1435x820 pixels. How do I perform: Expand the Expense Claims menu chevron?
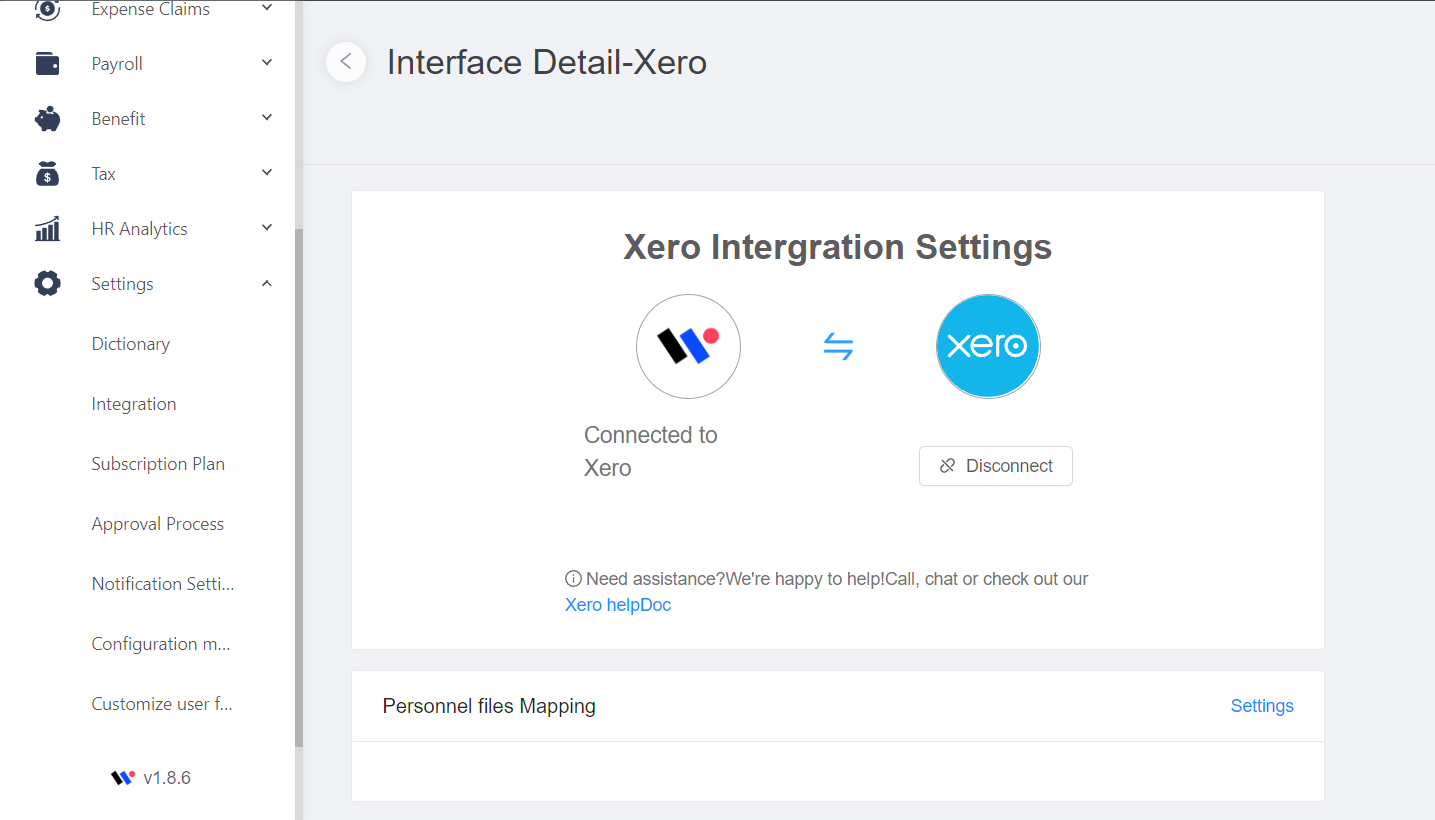[x=267, y=8]
